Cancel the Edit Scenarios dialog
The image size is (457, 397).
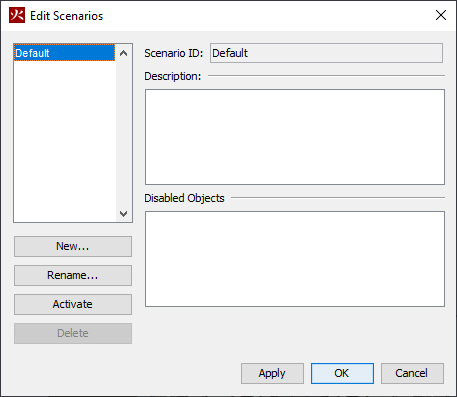pyautogui.click(x=412, y=373)
